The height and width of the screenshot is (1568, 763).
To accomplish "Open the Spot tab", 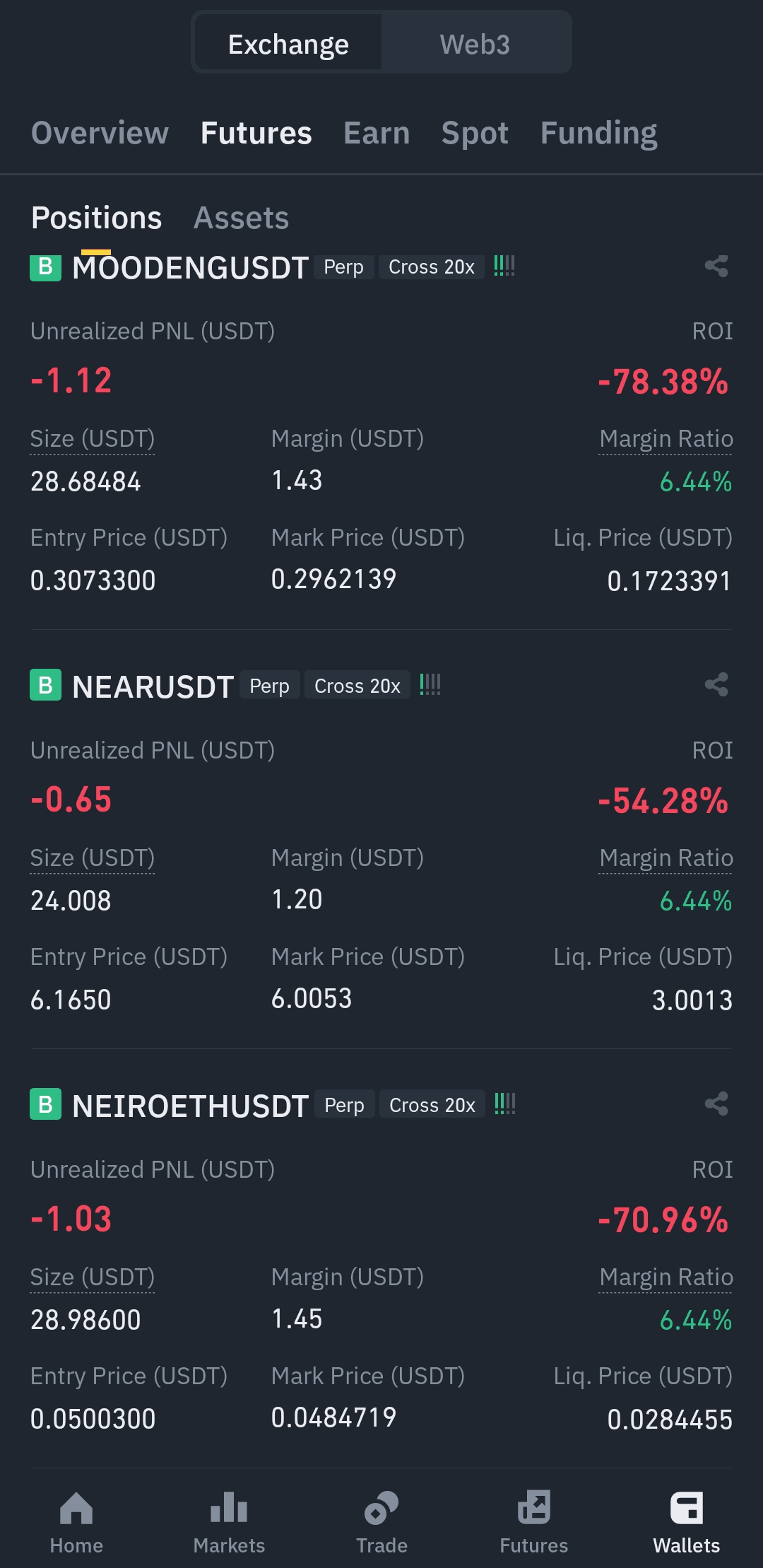I will pos(475,133).
